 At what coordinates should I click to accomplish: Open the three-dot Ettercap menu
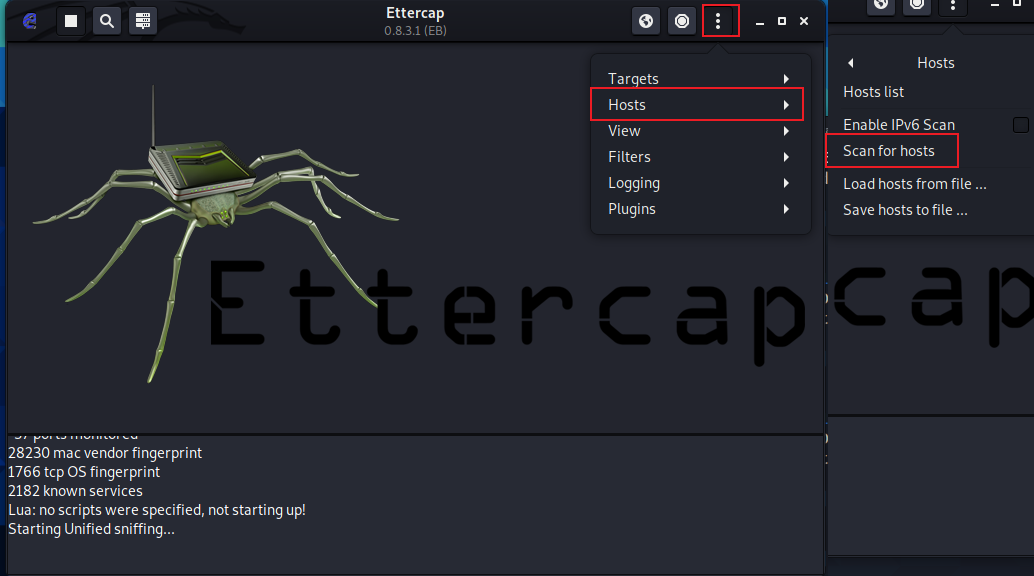718,21
